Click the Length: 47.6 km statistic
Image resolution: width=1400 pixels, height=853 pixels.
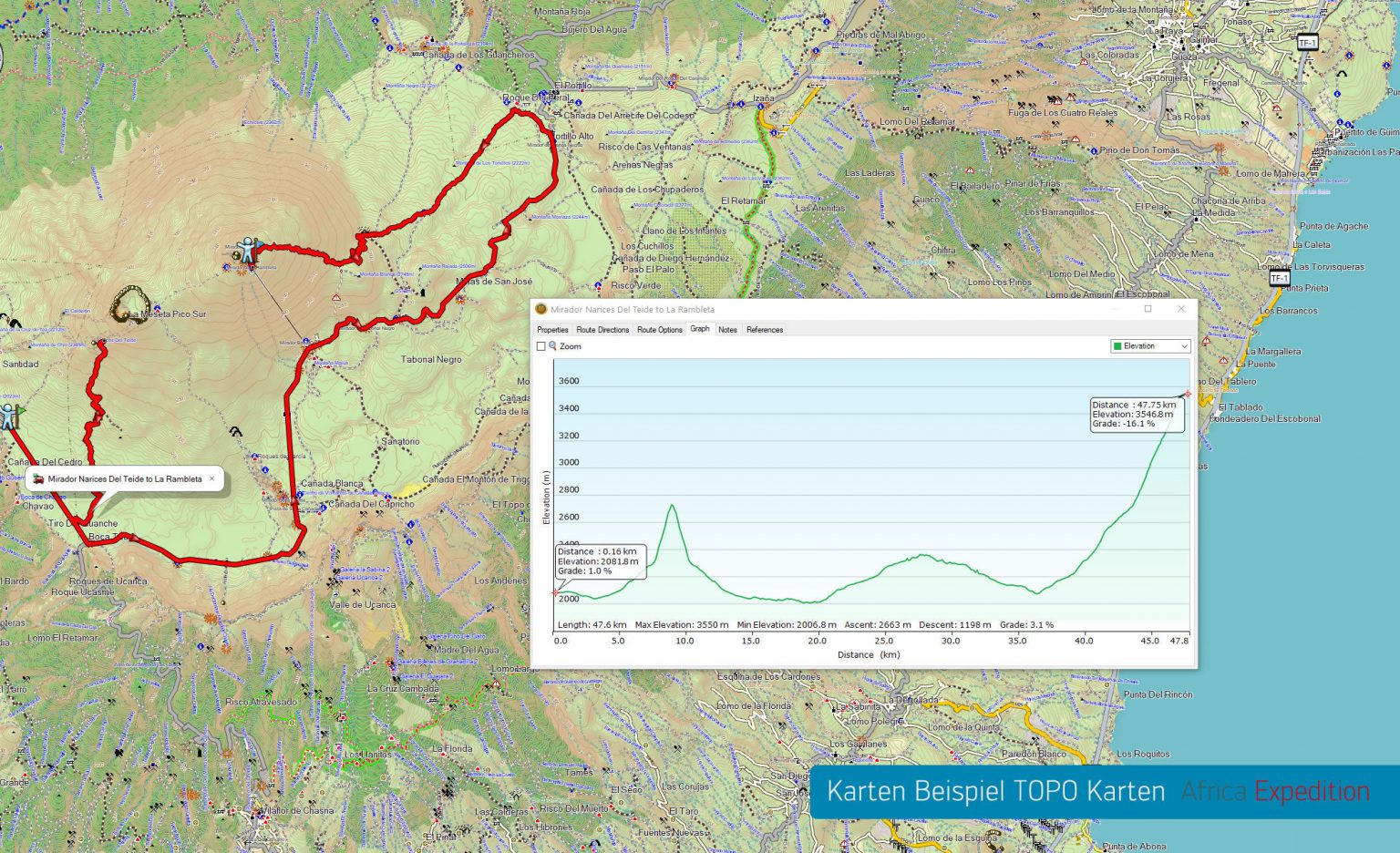pos(592,625)
